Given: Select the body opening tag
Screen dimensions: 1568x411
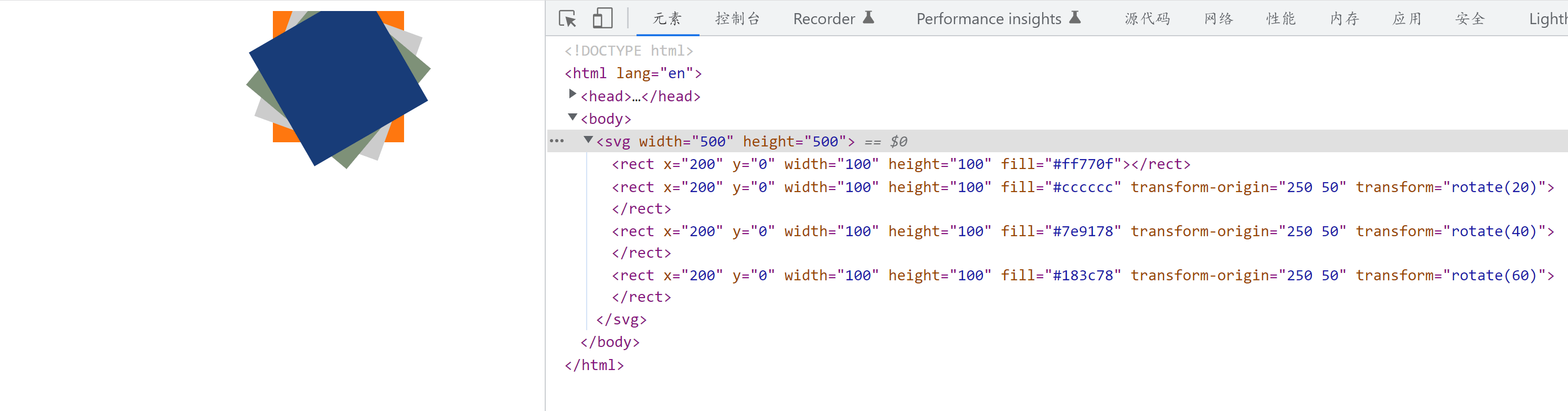Looking at the screenshot, I should coord(606,119).
